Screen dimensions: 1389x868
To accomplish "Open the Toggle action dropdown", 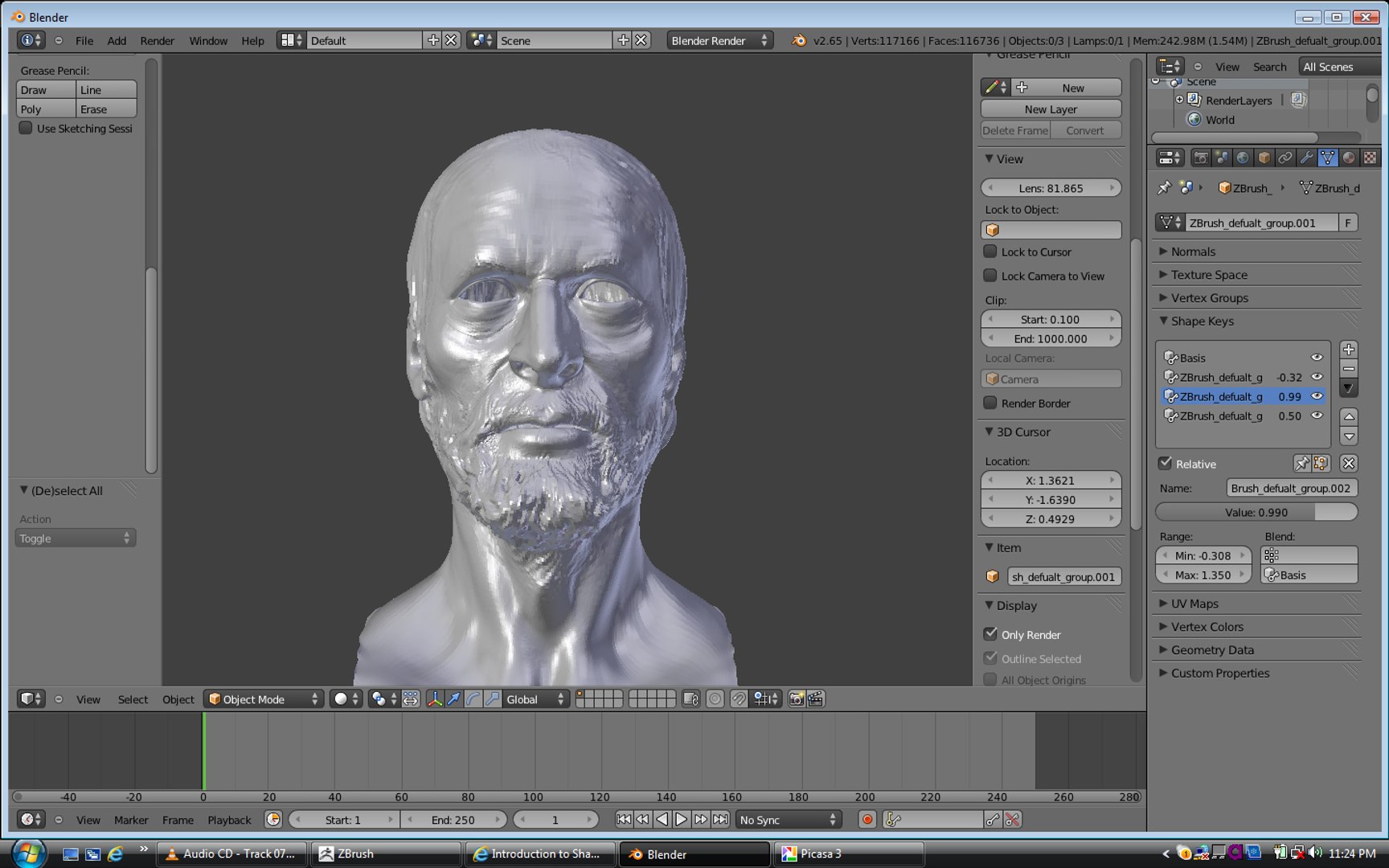I will tap(76, 538).
